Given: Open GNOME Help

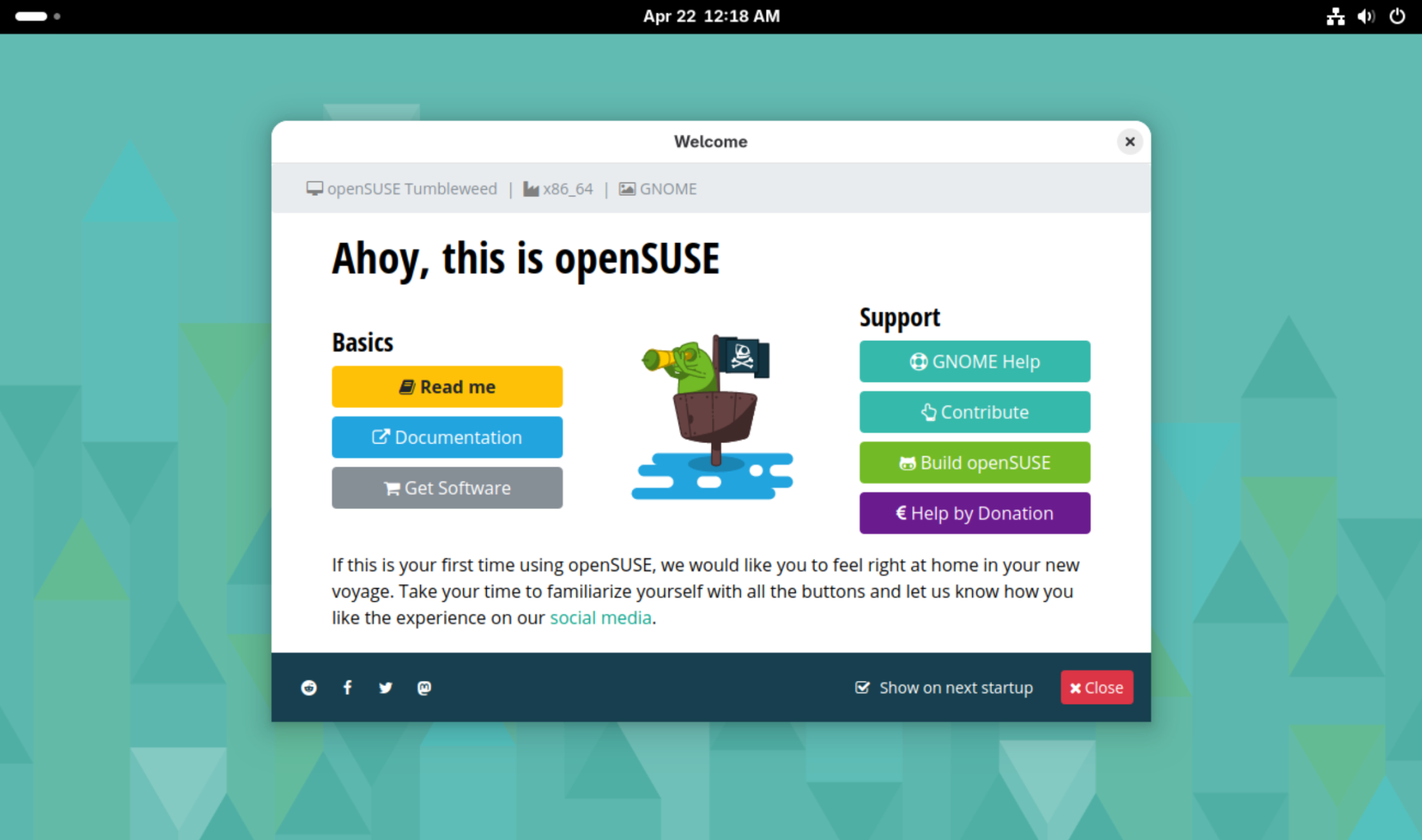Looking at the screenshot, I should point(974,361).
